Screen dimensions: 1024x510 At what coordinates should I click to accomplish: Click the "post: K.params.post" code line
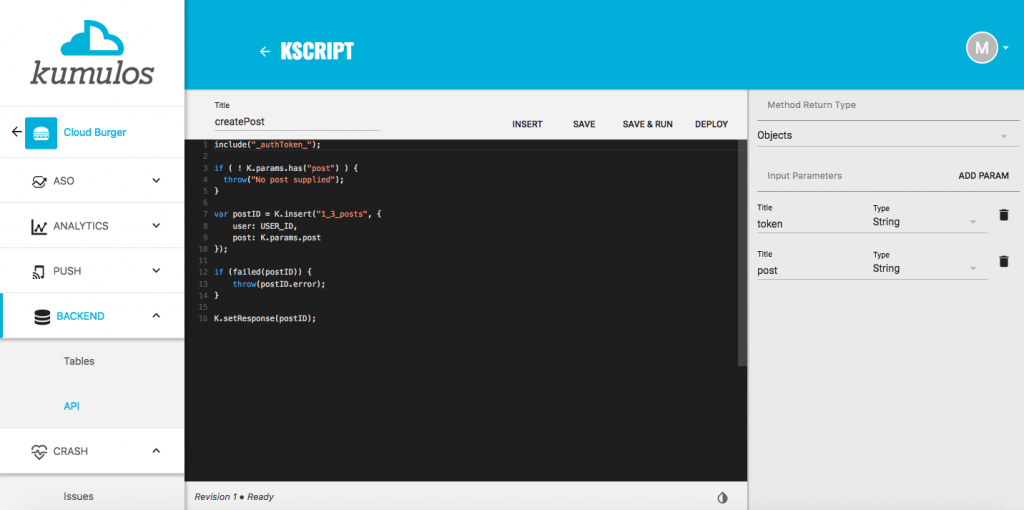(x=276, y=238)
